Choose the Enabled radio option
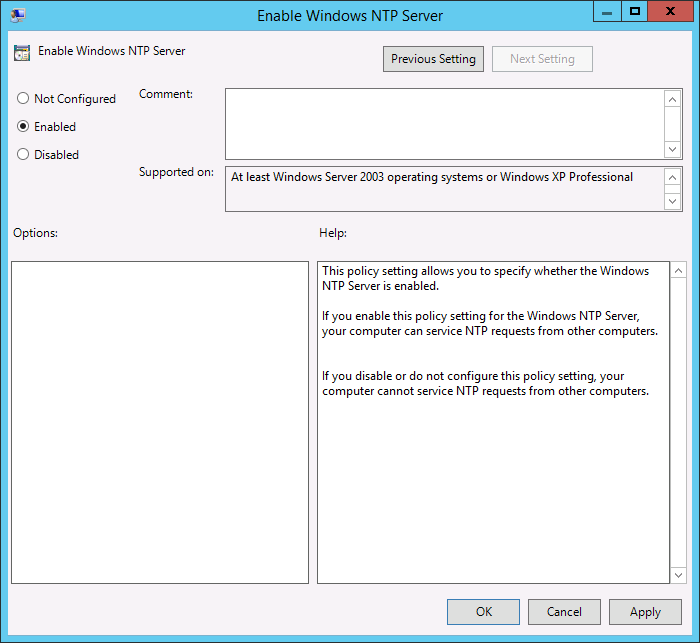 23,127
